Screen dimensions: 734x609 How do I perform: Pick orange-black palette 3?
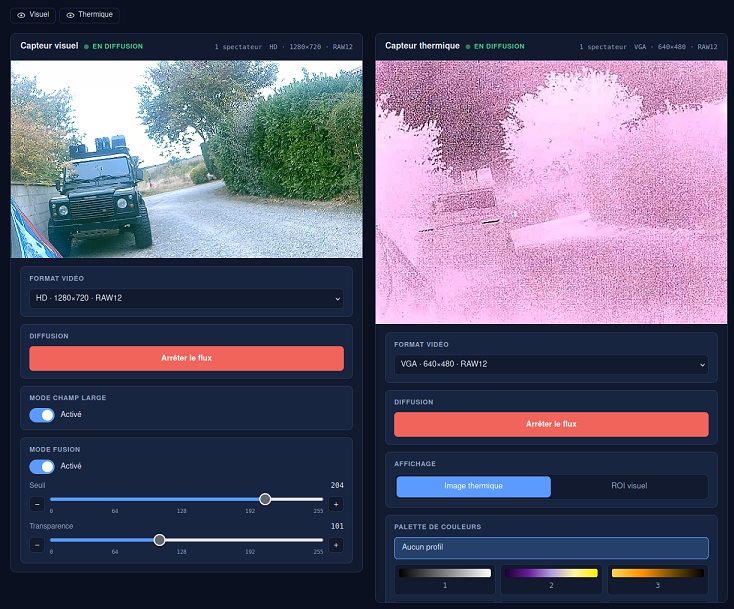[x=658, y=579]
